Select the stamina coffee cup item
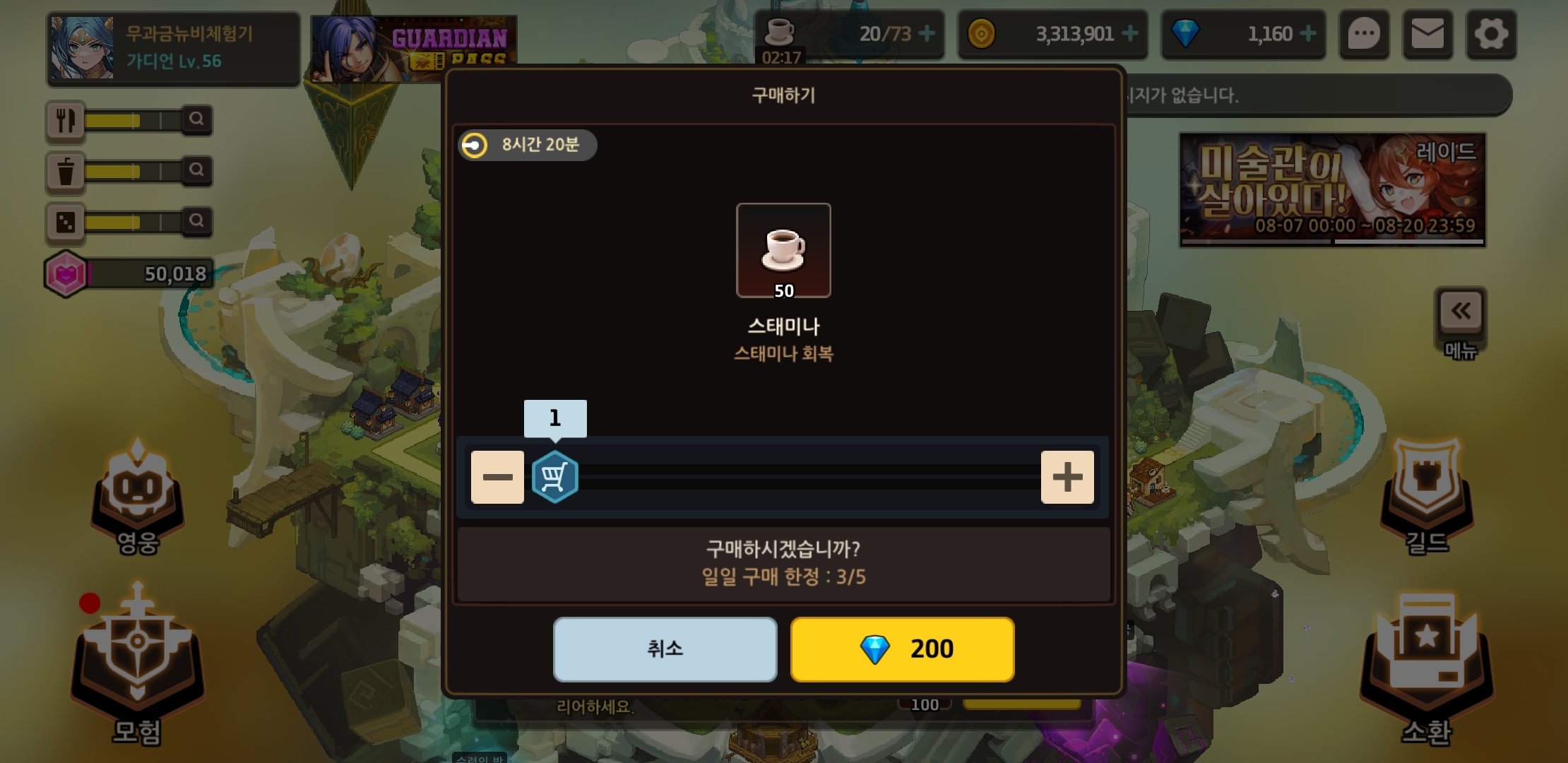The image size is (1568, 763). [783, 250]
